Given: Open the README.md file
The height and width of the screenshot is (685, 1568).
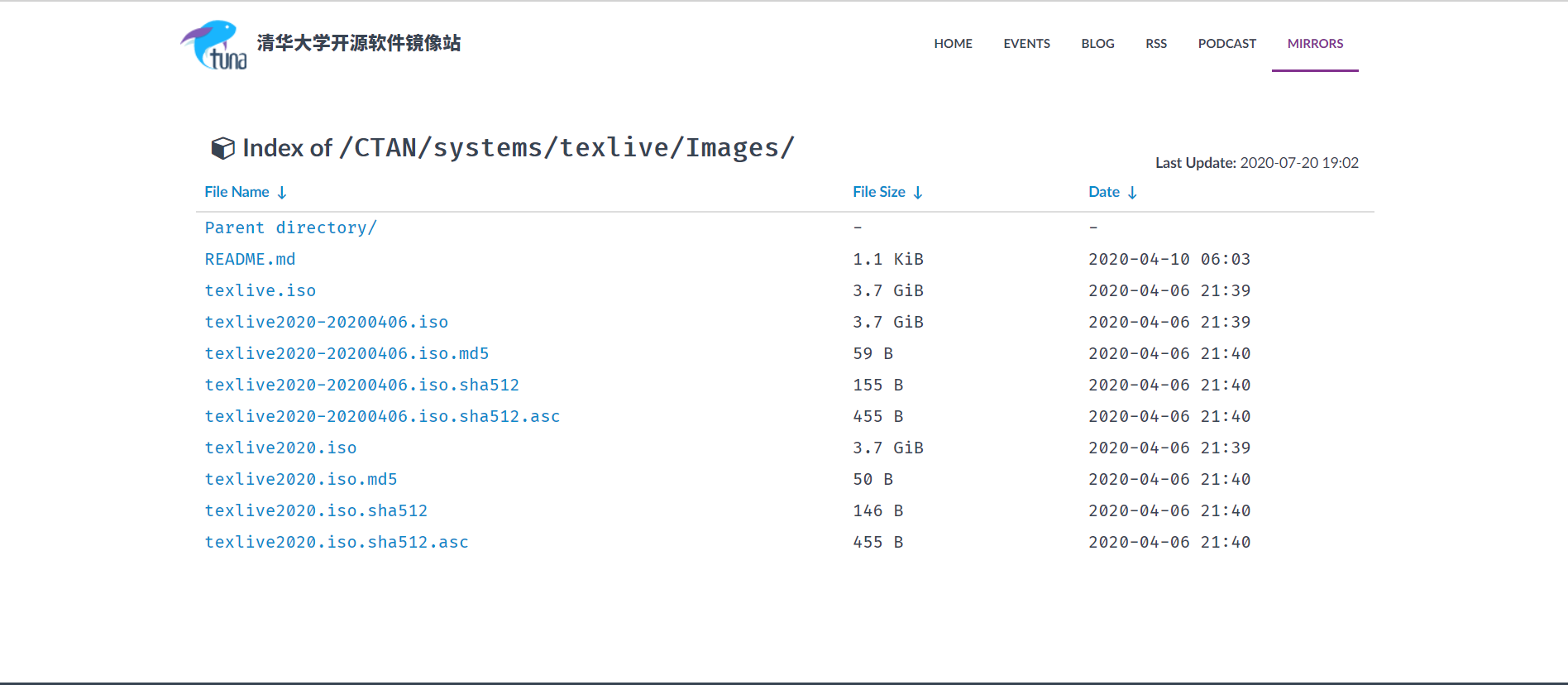Looking at the screenshot, I should [x=250, y=259].
